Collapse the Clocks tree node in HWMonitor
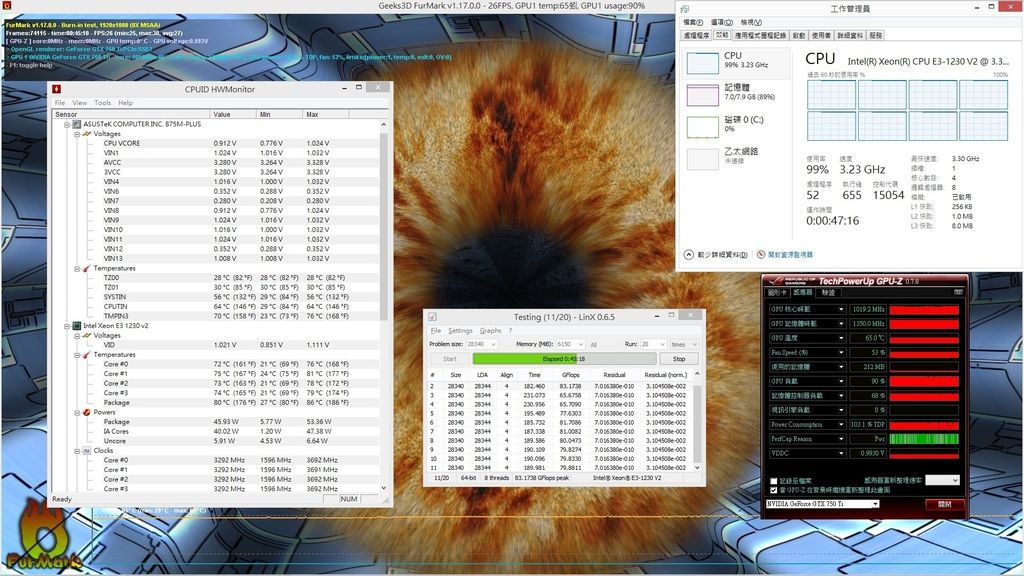The width and height of the screenshot is (1024, 576). [77, 451]
